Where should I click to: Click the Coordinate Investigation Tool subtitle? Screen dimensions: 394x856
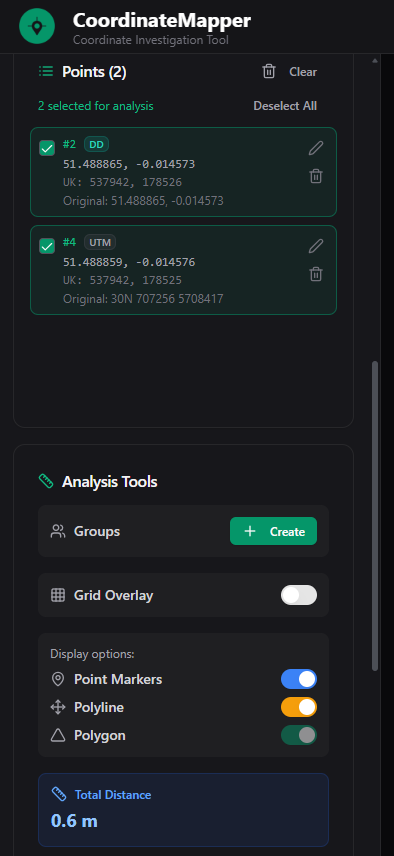pyautogui.click(x=151, y=40)
